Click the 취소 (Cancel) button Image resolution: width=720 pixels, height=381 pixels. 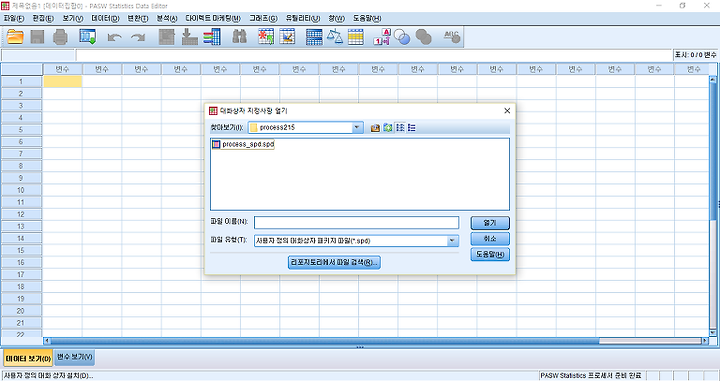tap(490, 239)
